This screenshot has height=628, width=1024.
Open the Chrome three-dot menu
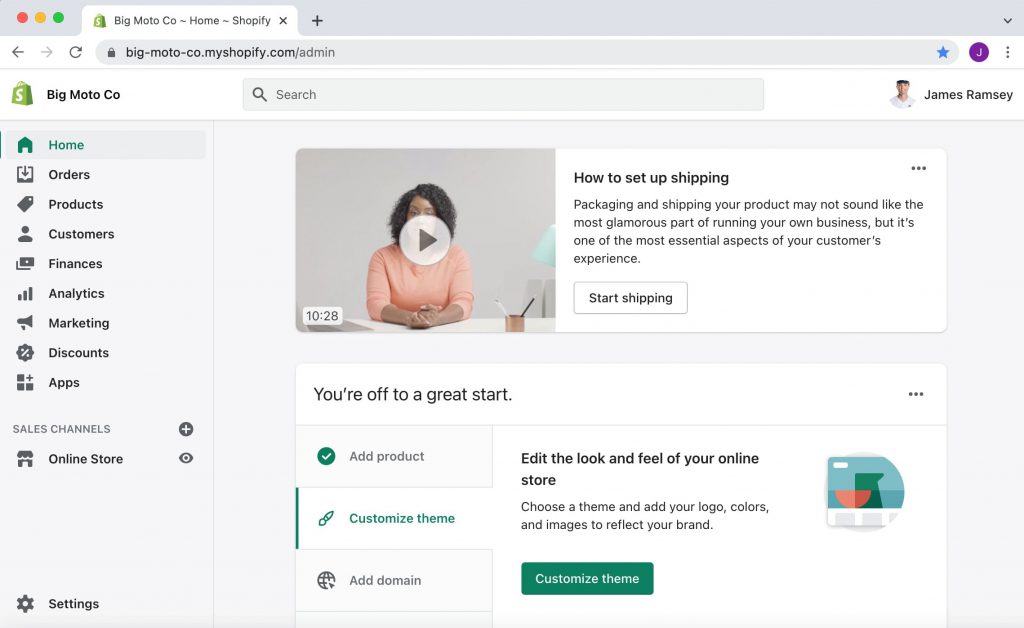pyautogui.click(x=1008, y=52)
